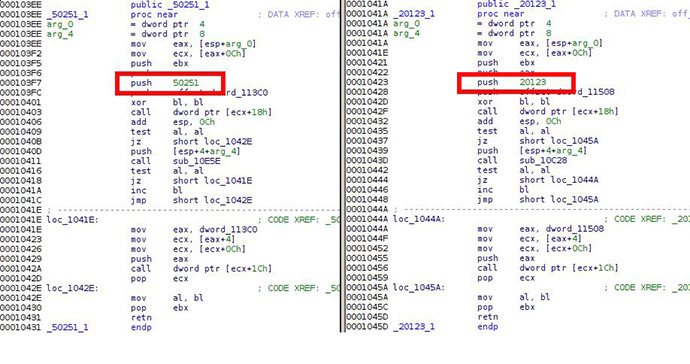Follow 'loc_1042E' in the jz at 0001040B
This screenshot has height=364, width=690.
(228, 141)
